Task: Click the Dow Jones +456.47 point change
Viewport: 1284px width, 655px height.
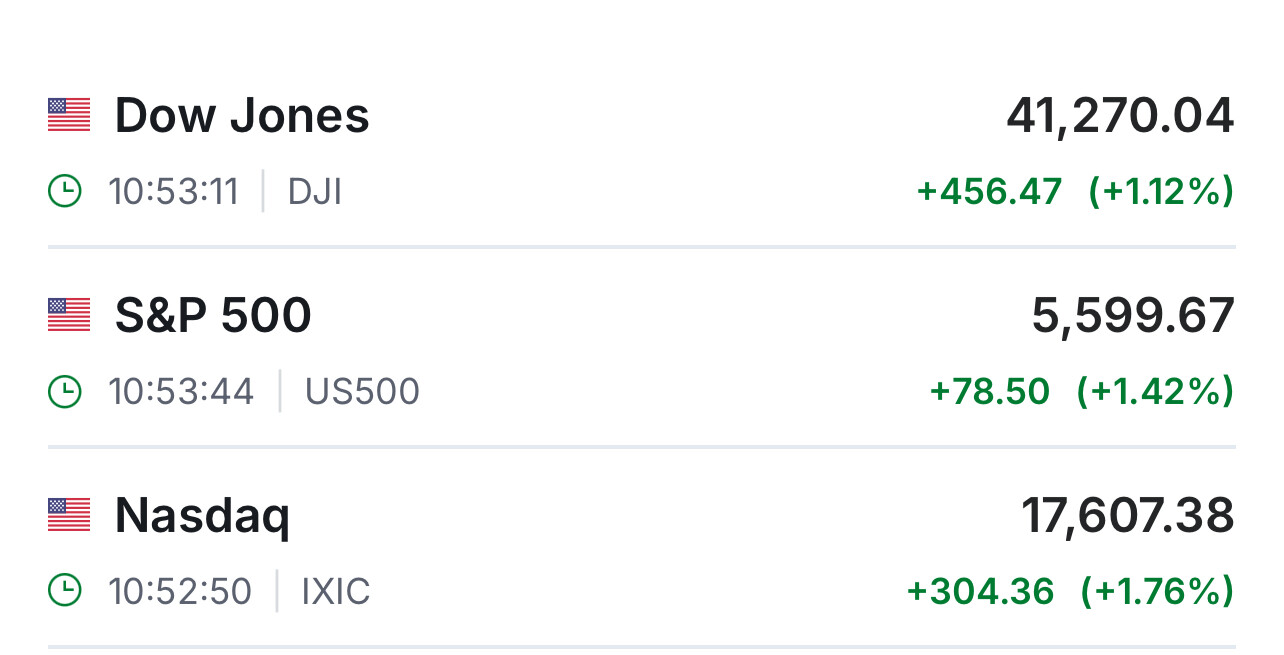Action: coord(989,191)
